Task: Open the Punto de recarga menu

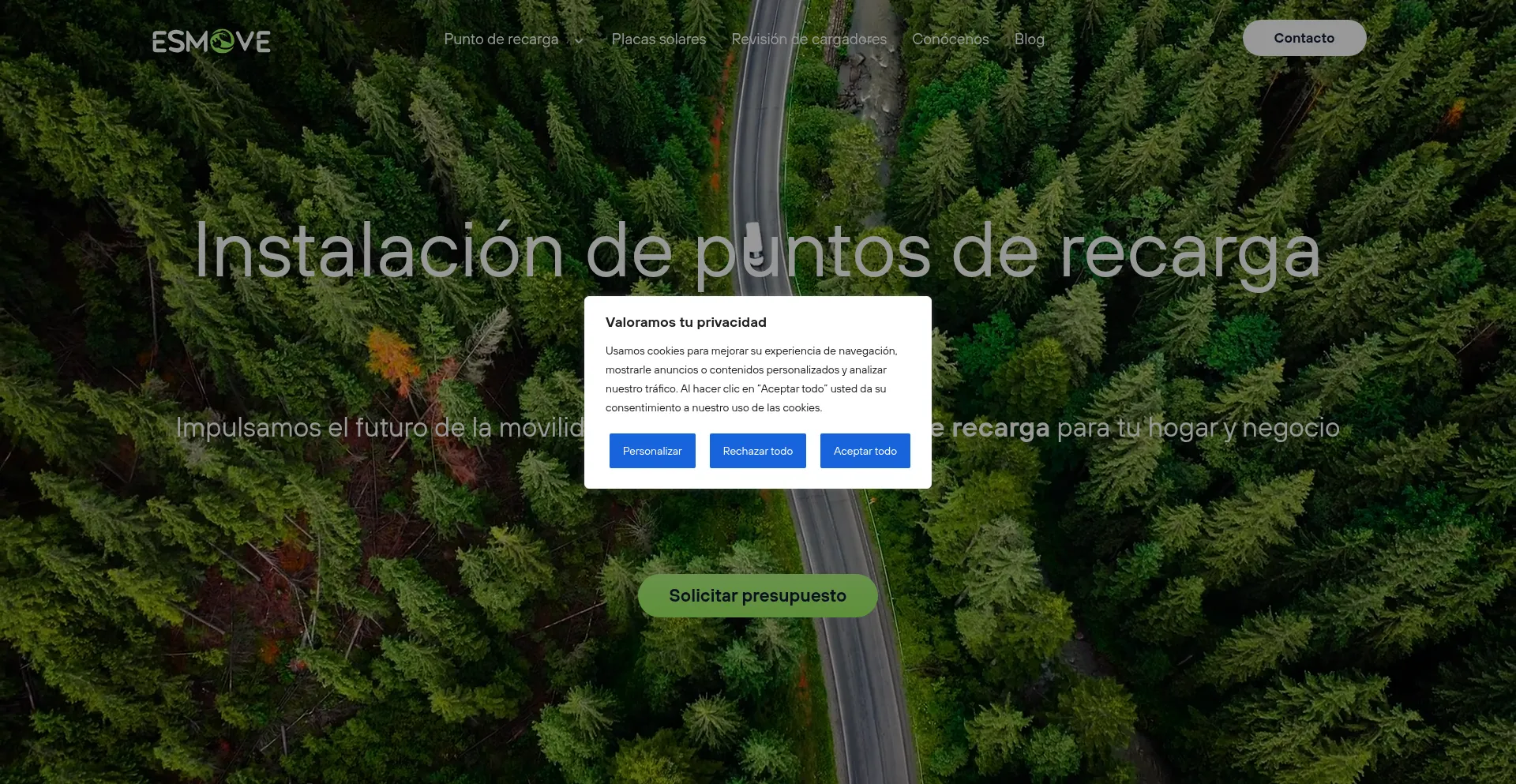Action: (x=501, y=39)
